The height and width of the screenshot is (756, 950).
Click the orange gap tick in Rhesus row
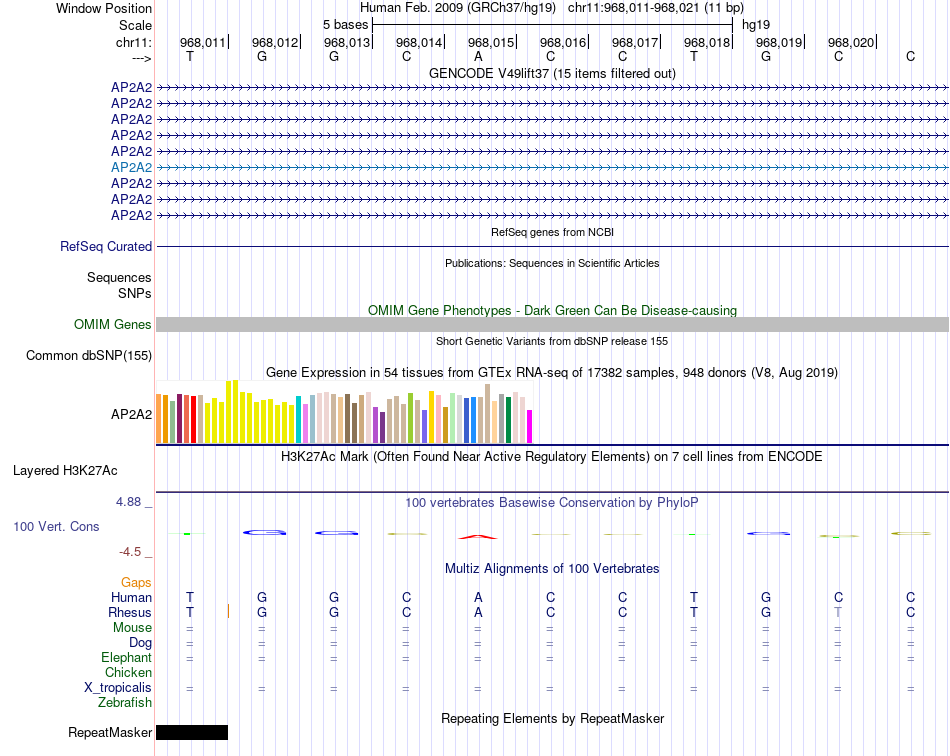click(228, 611)
